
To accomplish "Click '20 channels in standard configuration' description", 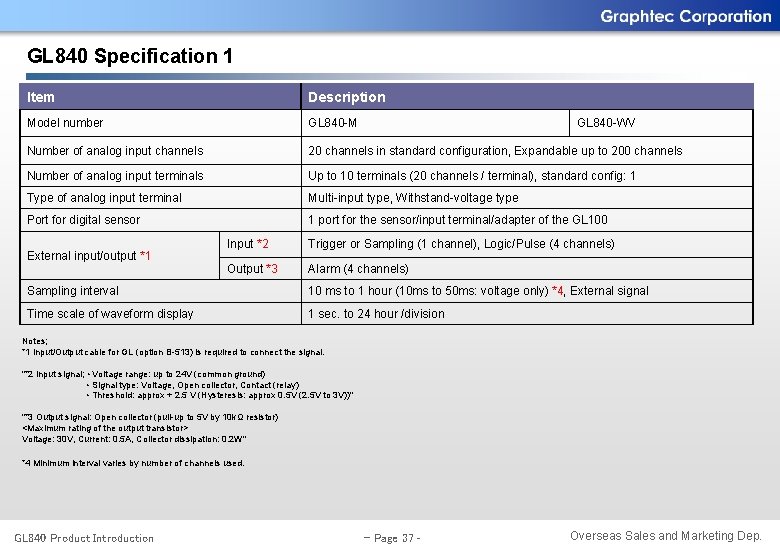I will point(527,151).
